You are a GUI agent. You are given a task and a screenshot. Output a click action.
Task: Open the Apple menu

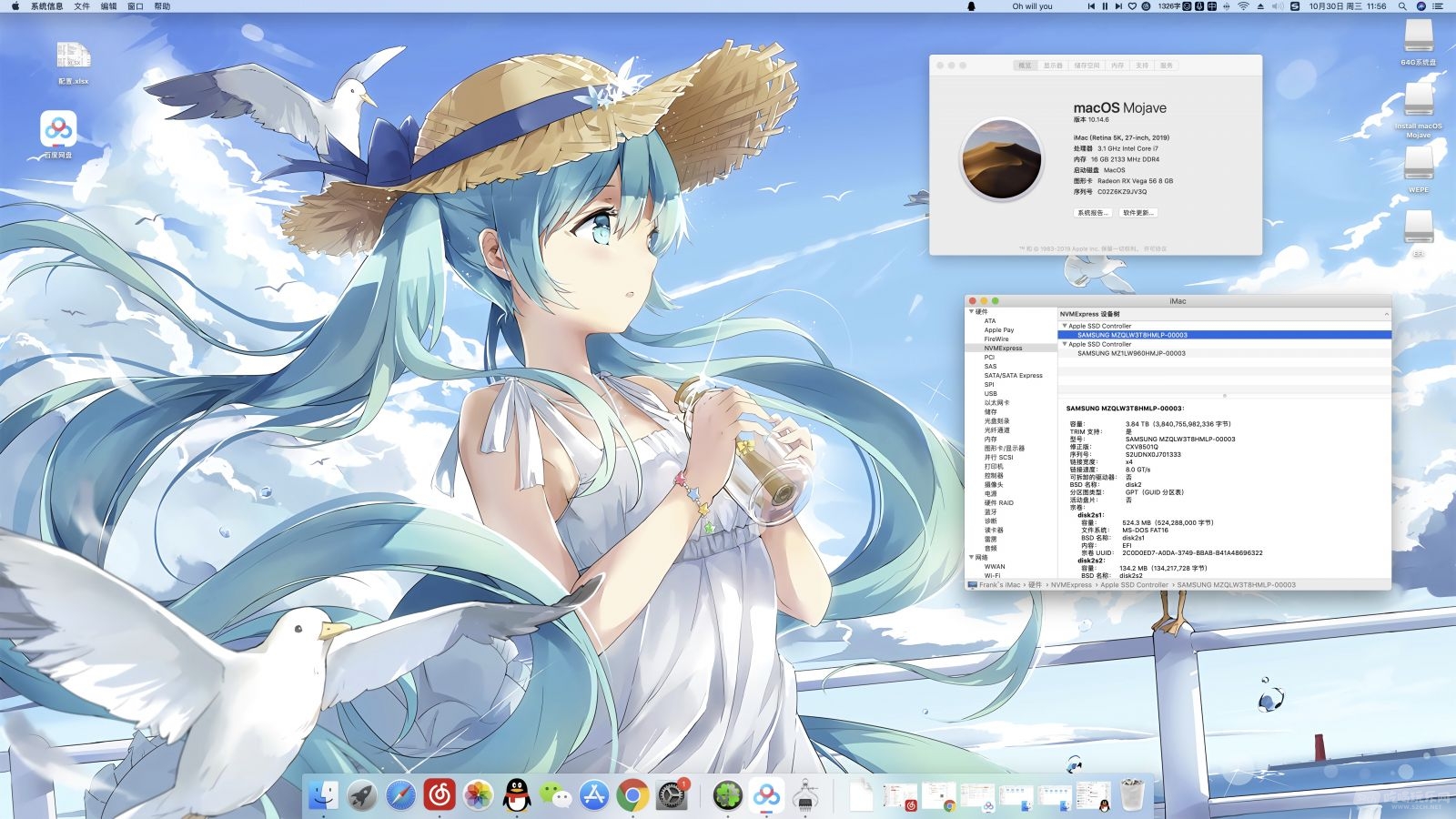(x=15, y=6)
